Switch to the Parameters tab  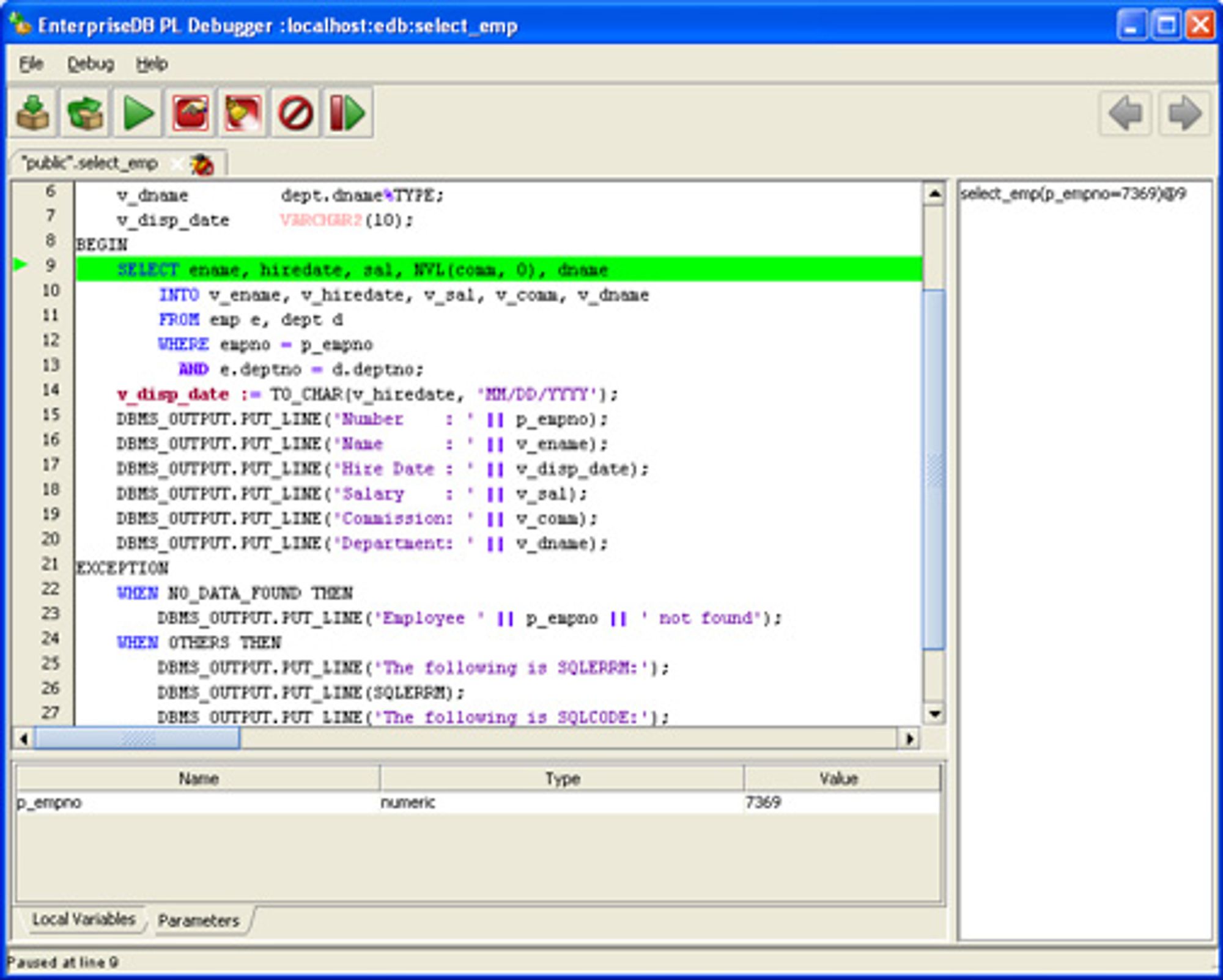[199, 920]
